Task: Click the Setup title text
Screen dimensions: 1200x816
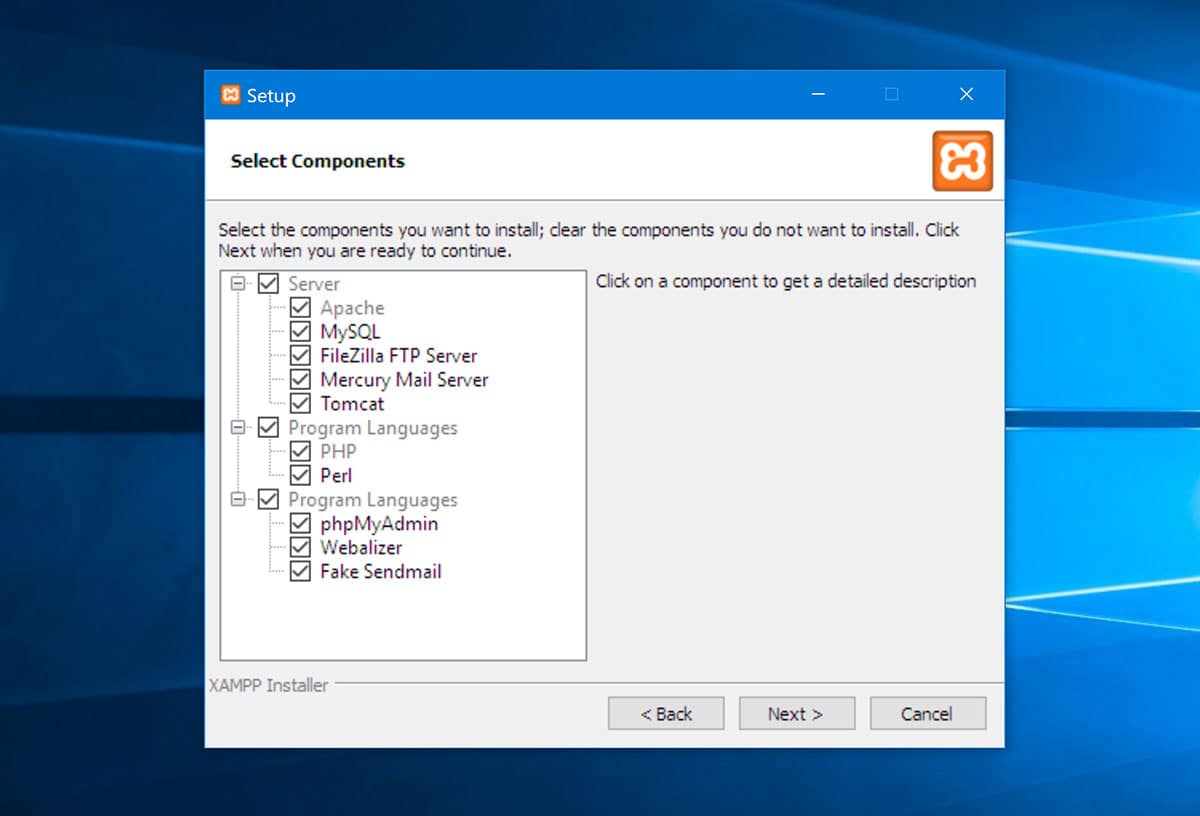Action: click(271, 96)
